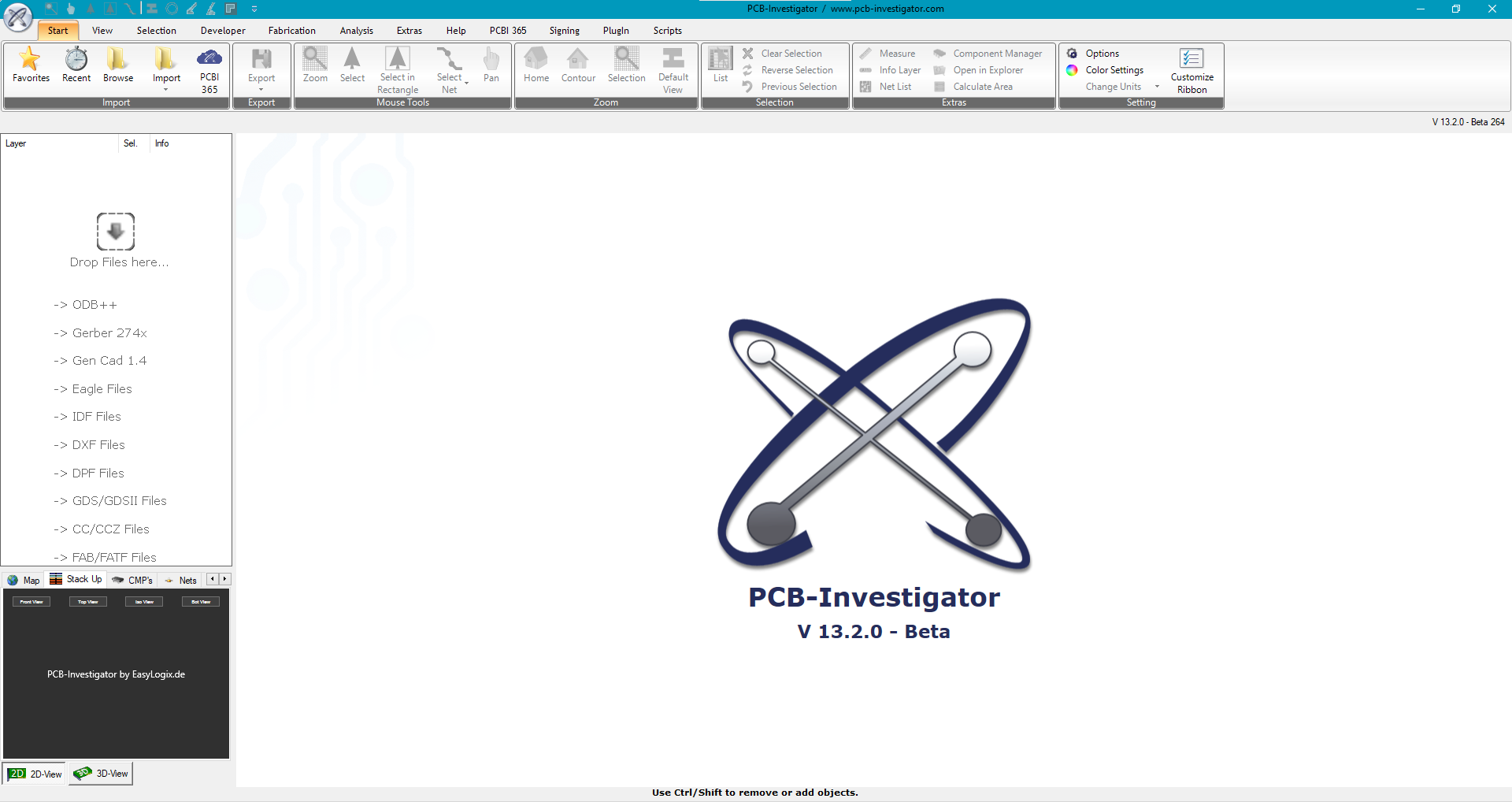This screenshot has width=1512, height=802.
Task: Click the drop files download arrow icon
Action: (x=116, y=231)
